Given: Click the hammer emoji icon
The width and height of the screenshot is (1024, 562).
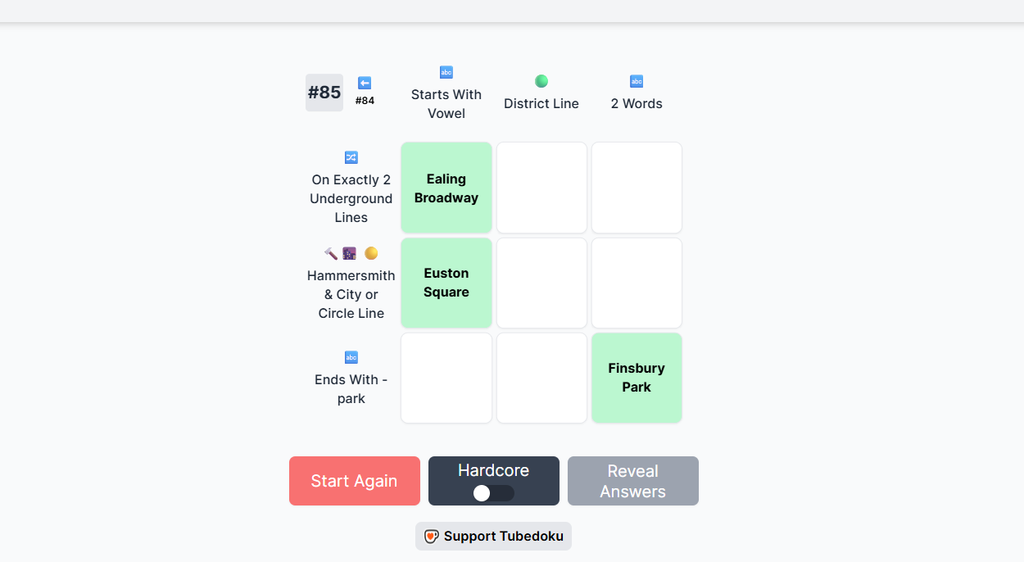Looking at the screenshot, I should pyautogui.click(x=331, y=254).
